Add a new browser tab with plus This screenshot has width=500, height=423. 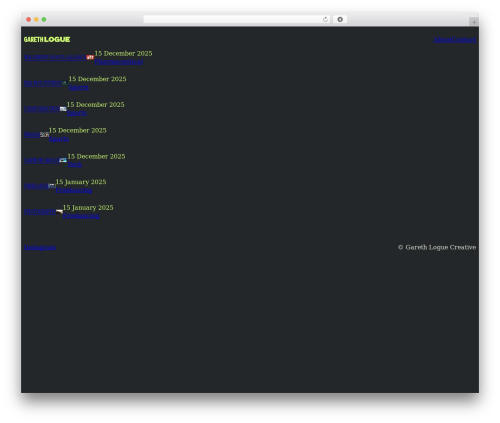tap(474, 22)
